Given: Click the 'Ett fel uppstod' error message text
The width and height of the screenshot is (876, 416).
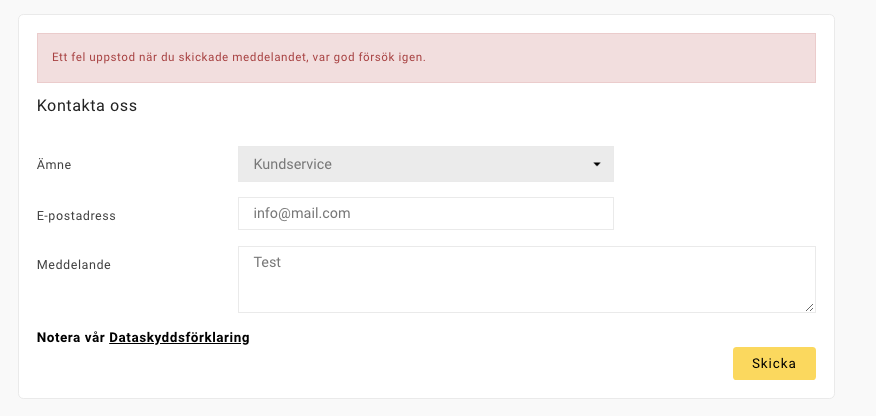Looking at the screenshot, I should point(238,58).
